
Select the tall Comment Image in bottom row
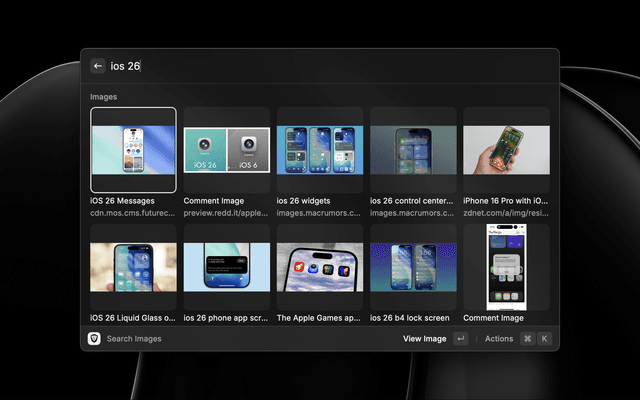pyautogui.click(x=506, y=267)
